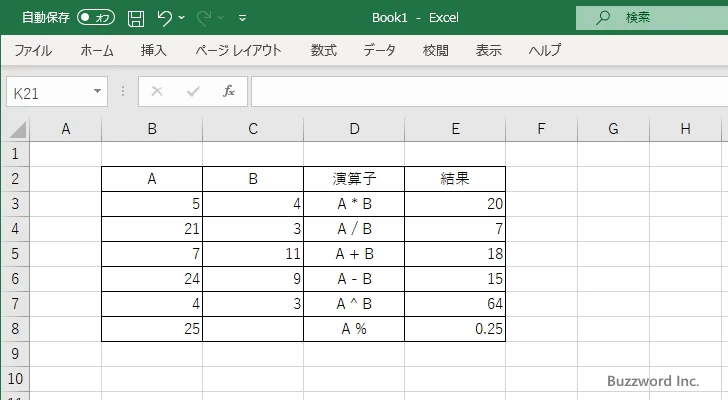Expand the Name Box dropdown arrow
Viewport: 728px width, 400px height.
tap(97, 91)
